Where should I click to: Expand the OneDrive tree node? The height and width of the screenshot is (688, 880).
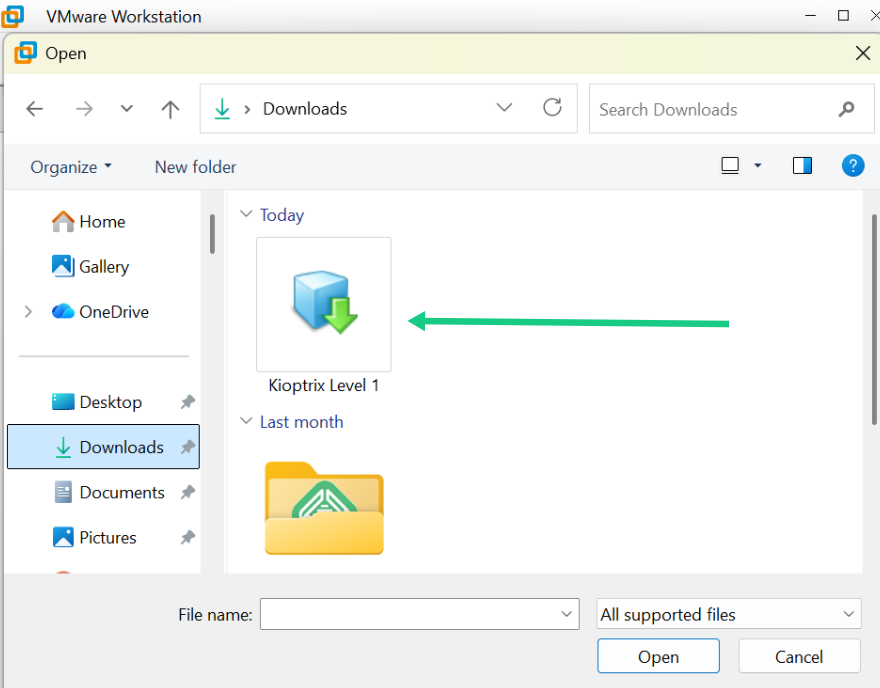tap(28, 311)
